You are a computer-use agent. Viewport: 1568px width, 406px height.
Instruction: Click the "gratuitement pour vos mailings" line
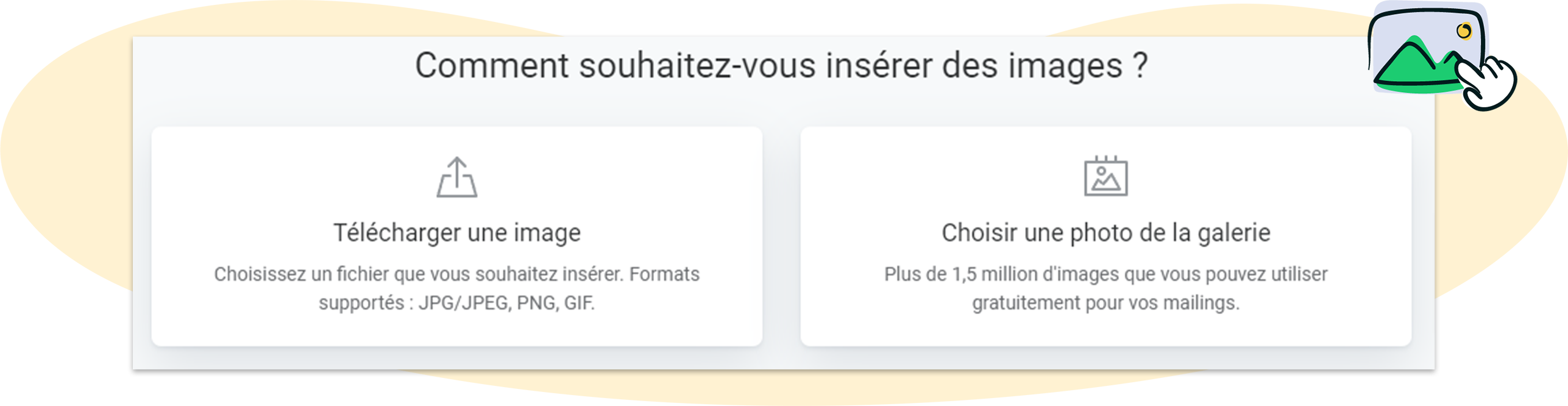[1105, 303]
